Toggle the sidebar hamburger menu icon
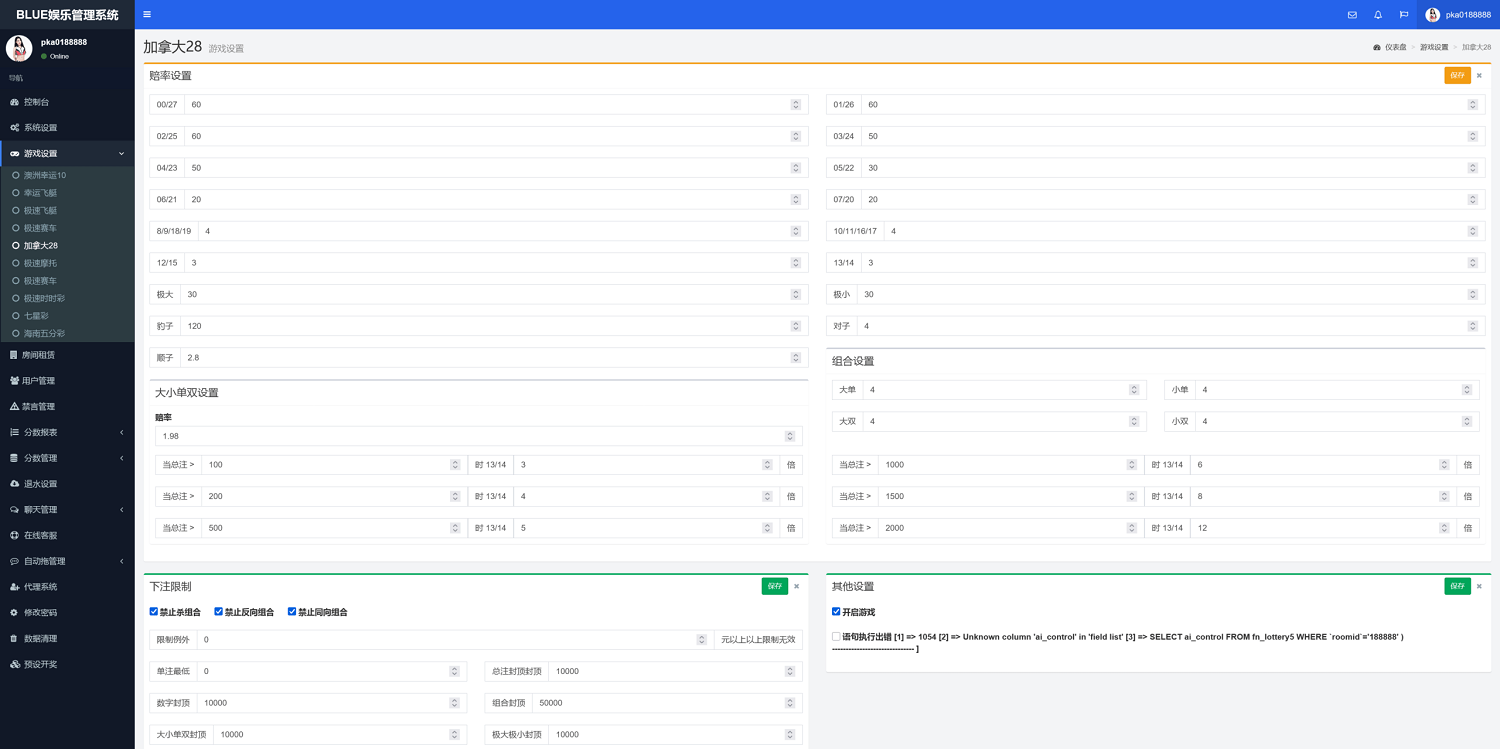The width and height of the screenshot is (1500, 749). point(147,15)
